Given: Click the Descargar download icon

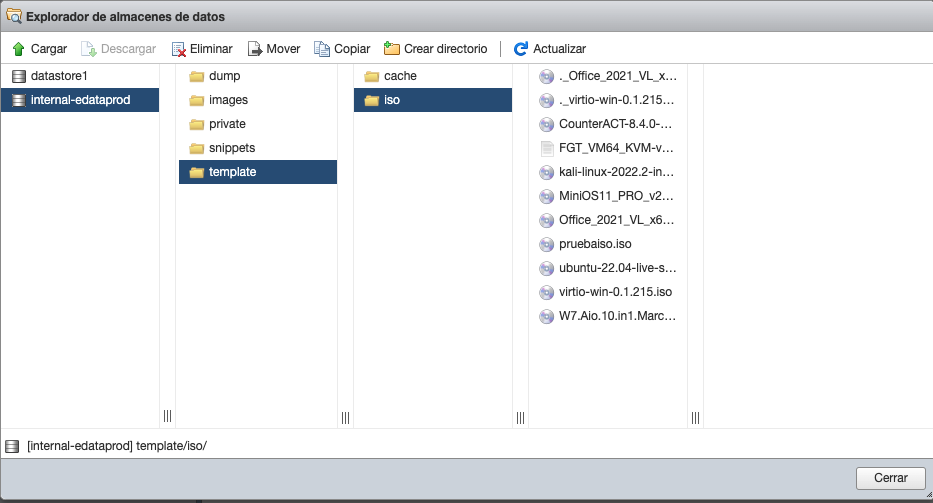Looking at the screenshot, I should [89, 49].
